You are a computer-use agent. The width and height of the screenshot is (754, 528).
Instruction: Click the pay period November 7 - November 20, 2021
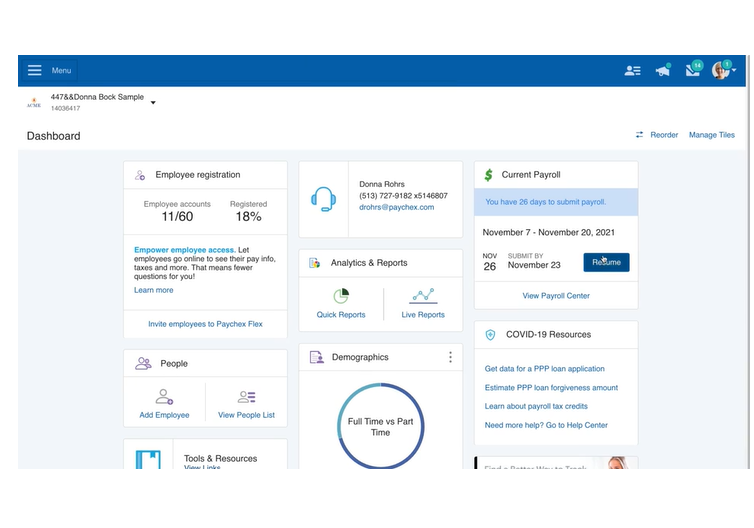pyautogui.click(x=549, y=232)
